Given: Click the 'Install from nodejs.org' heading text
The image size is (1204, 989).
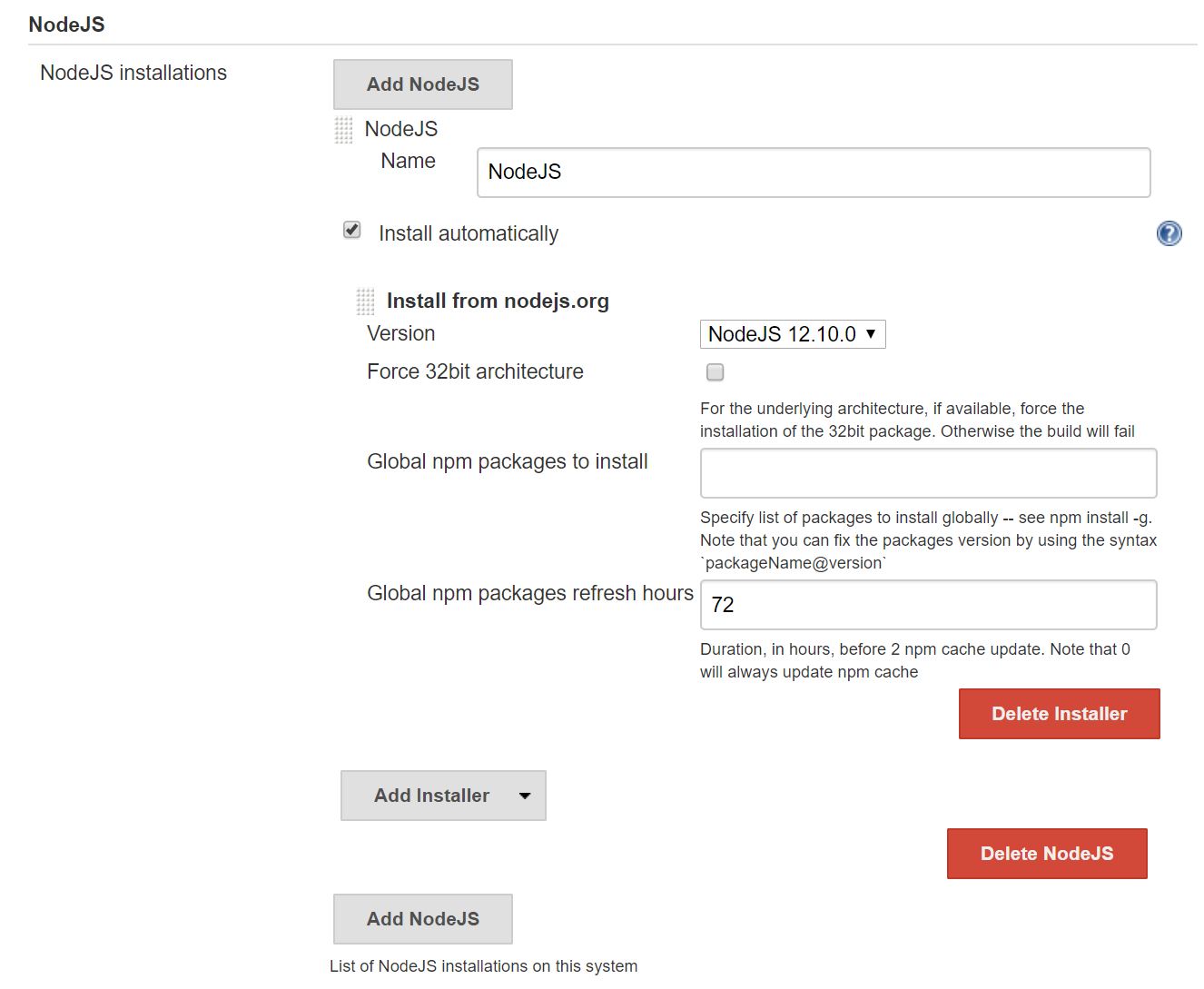Looking at the screenshot, I should [x=498, y=302].
